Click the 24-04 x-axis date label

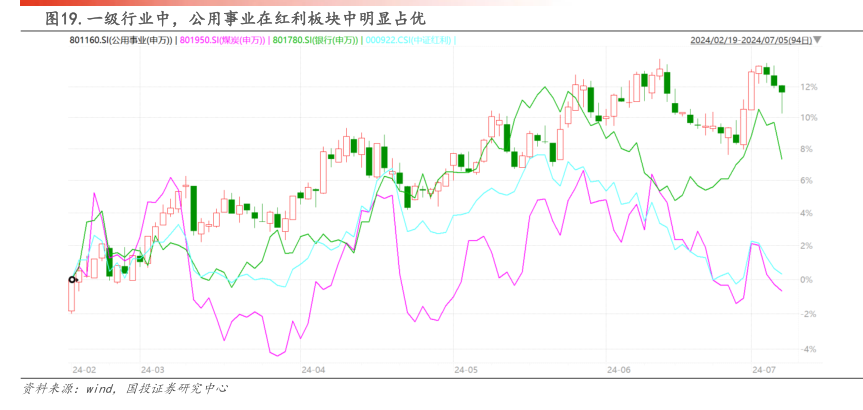pos(313,369)
